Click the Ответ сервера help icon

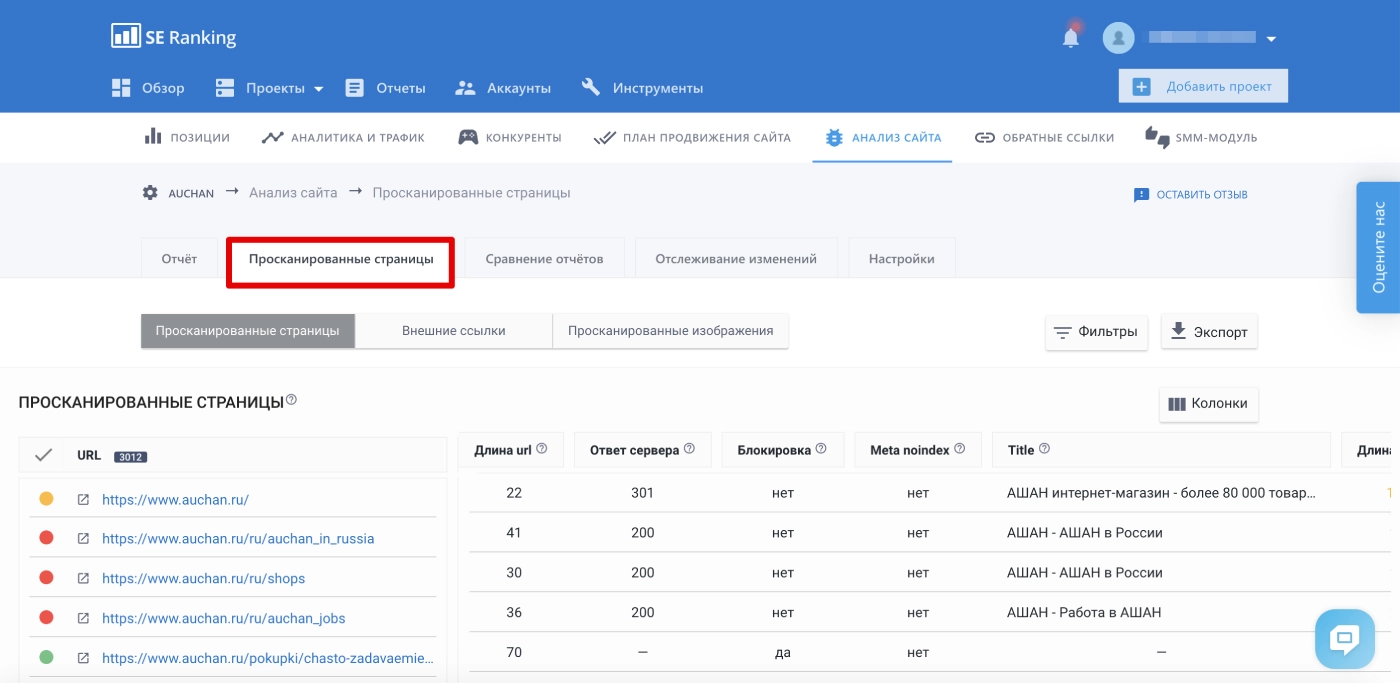pyautogui.click(x=690, y=449)
